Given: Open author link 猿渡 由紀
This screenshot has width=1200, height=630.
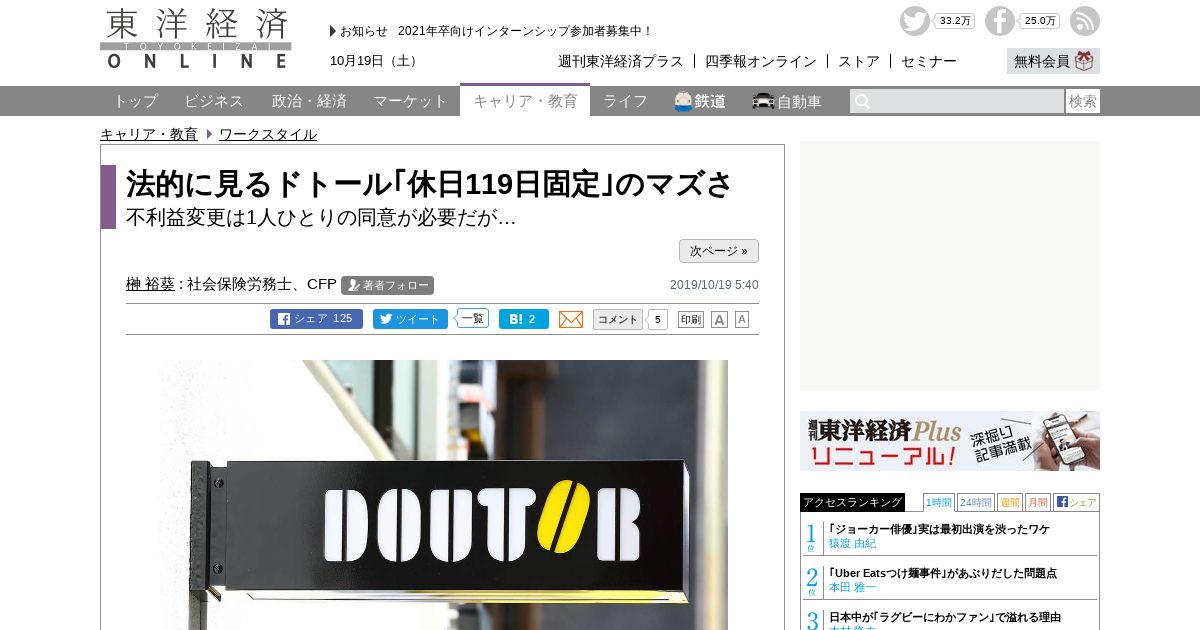Looking at the screenshot, I should (x=852, y=543).
